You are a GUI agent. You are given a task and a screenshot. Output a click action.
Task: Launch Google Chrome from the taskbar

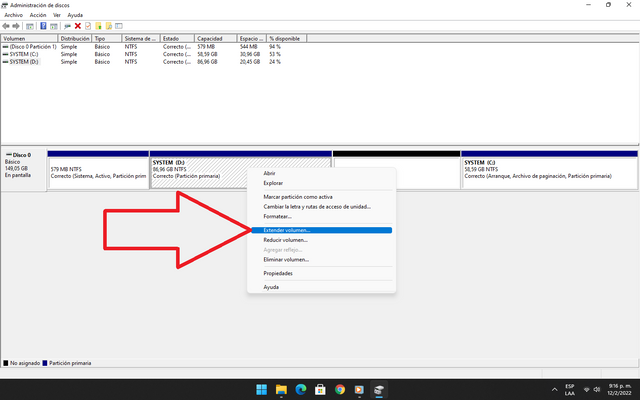point(340,389)
